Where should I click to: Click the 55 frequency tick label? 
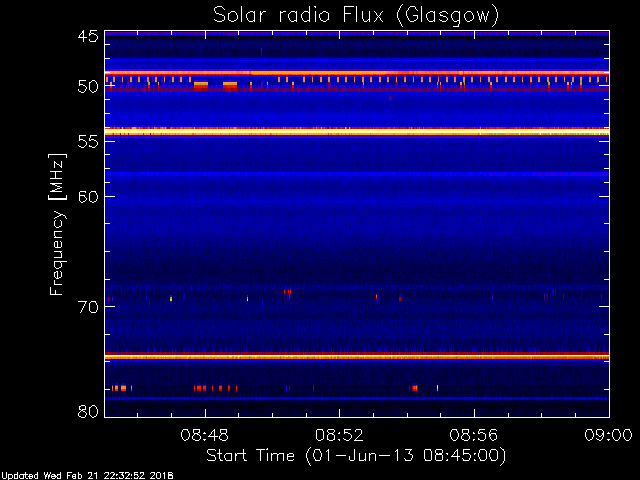pyautogui.click(x=88, y=142)
